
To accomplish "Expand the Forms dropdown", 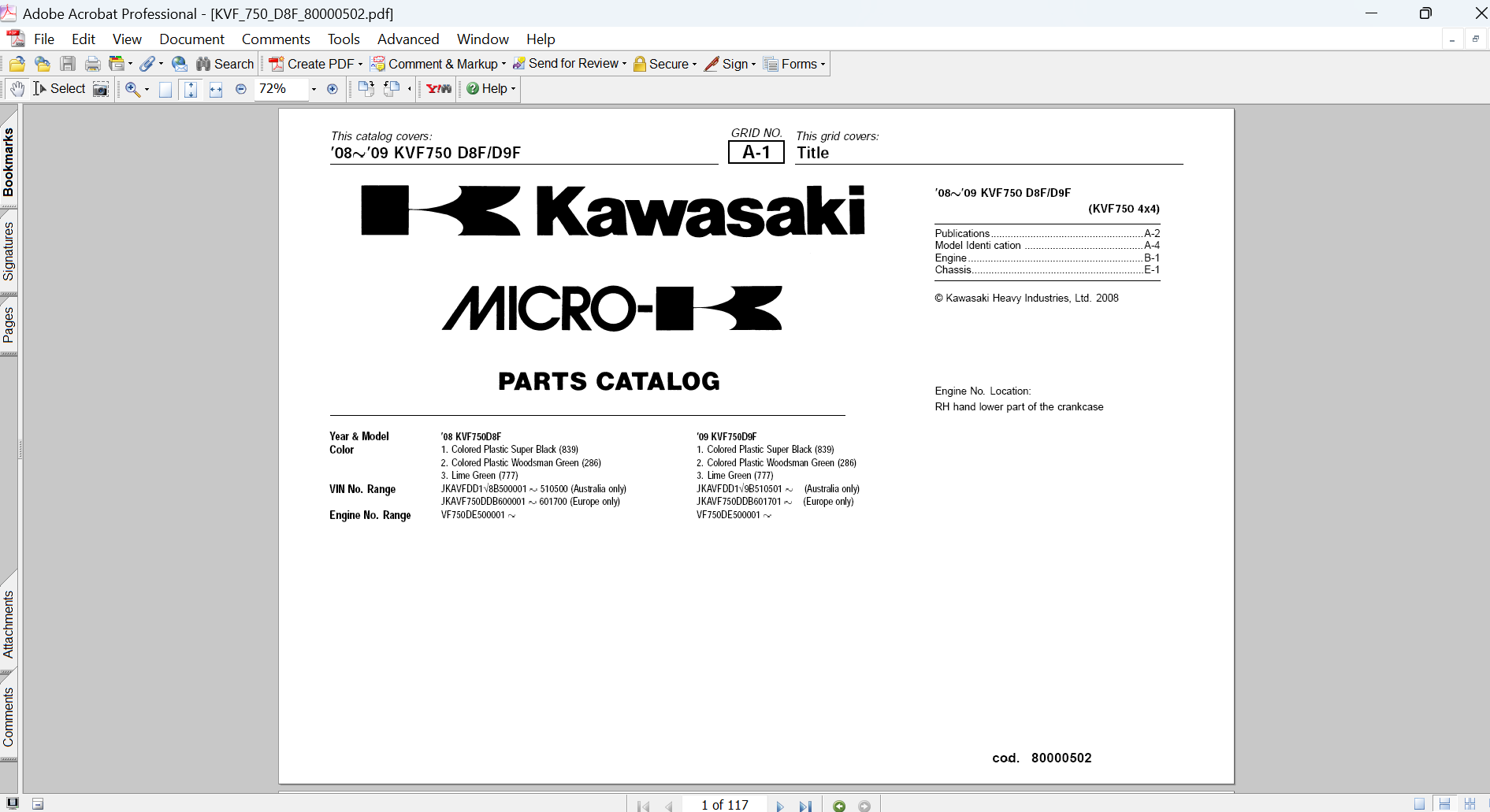I will 823,65.
